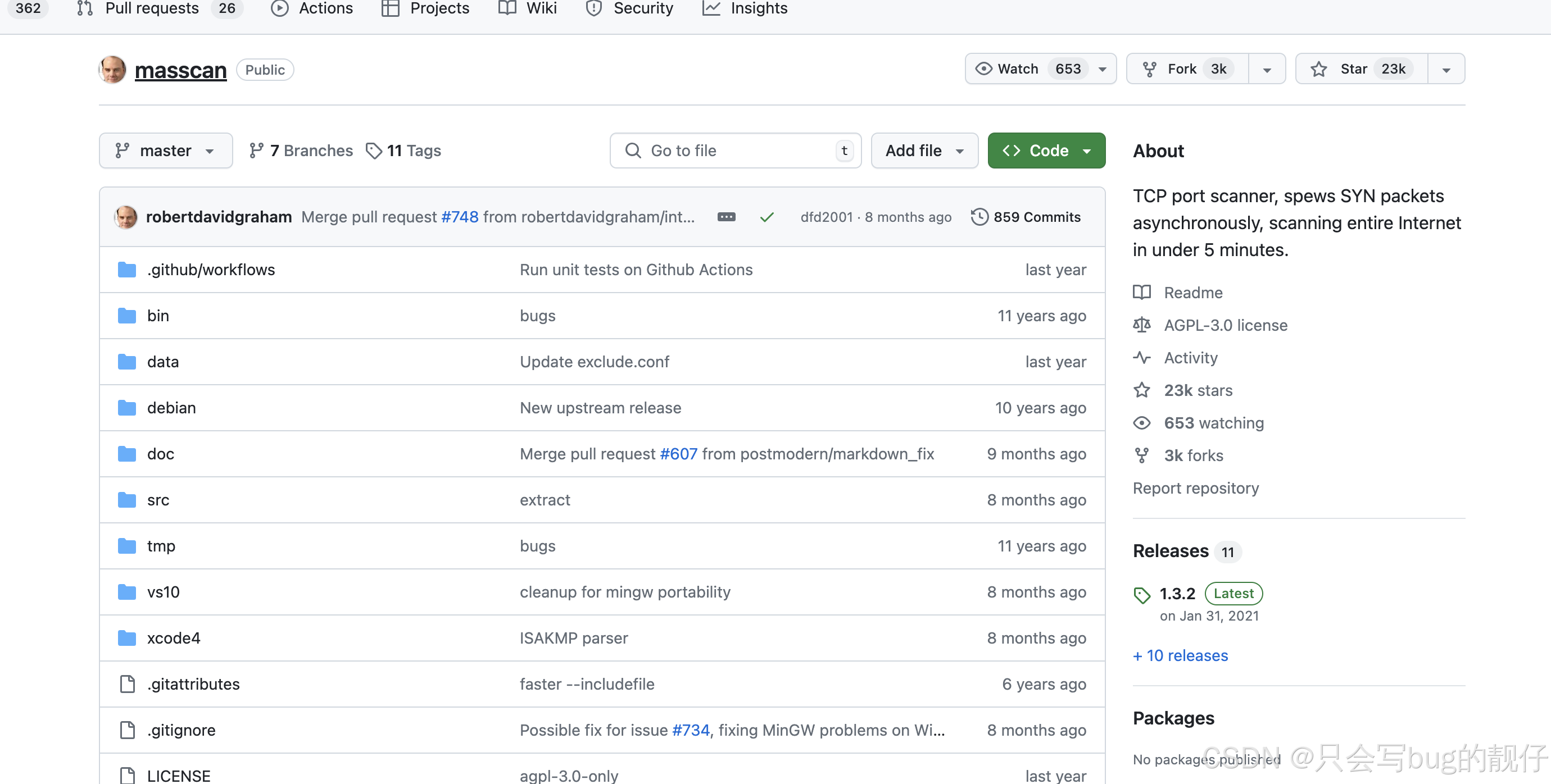
Task: Expand the commit message ellipsis button
Action: [726, 217]
